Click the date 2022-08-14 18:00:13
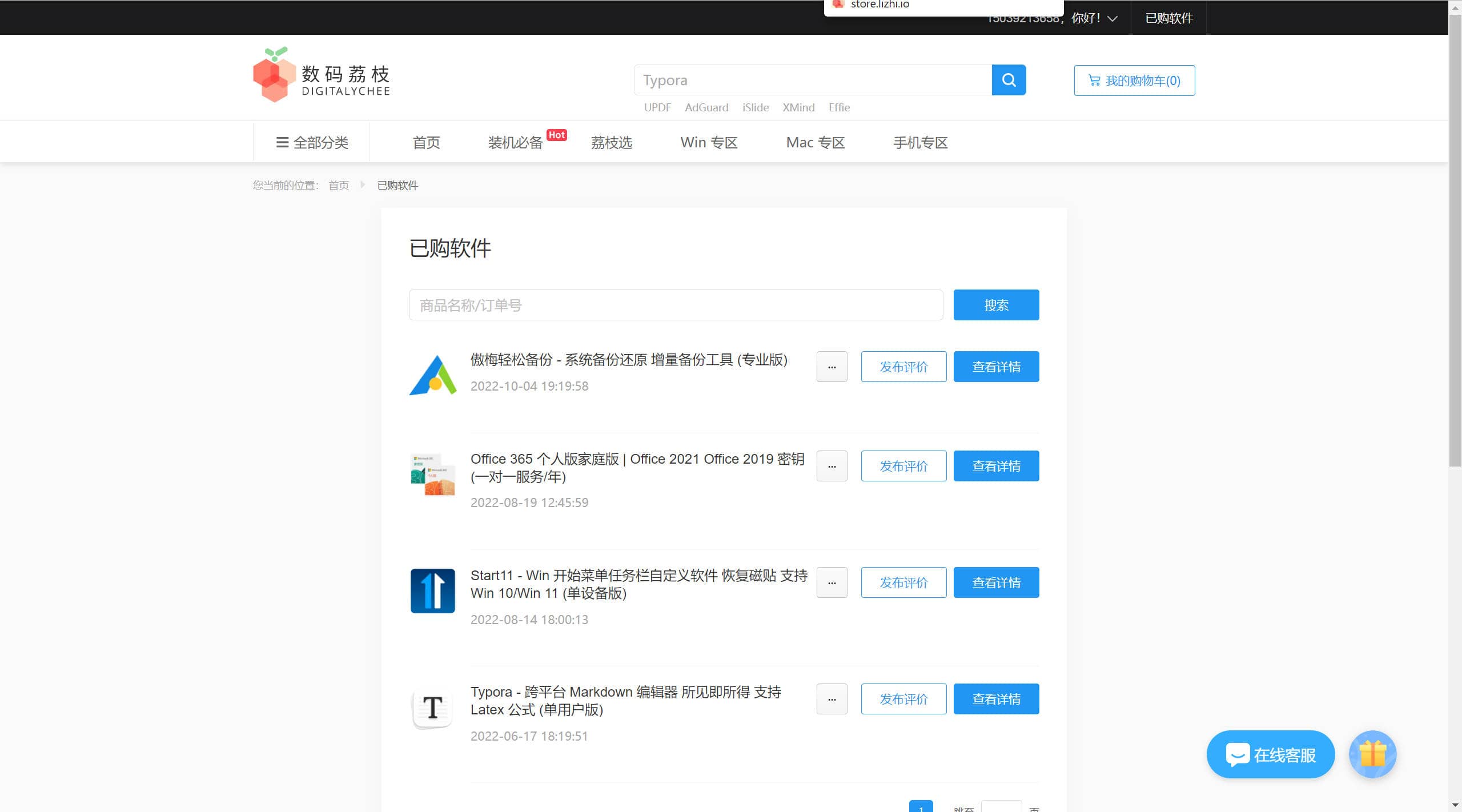Image resolution: width=1462 pixels, height=812 pixels. pyautogui.click(x=529, y=620)
